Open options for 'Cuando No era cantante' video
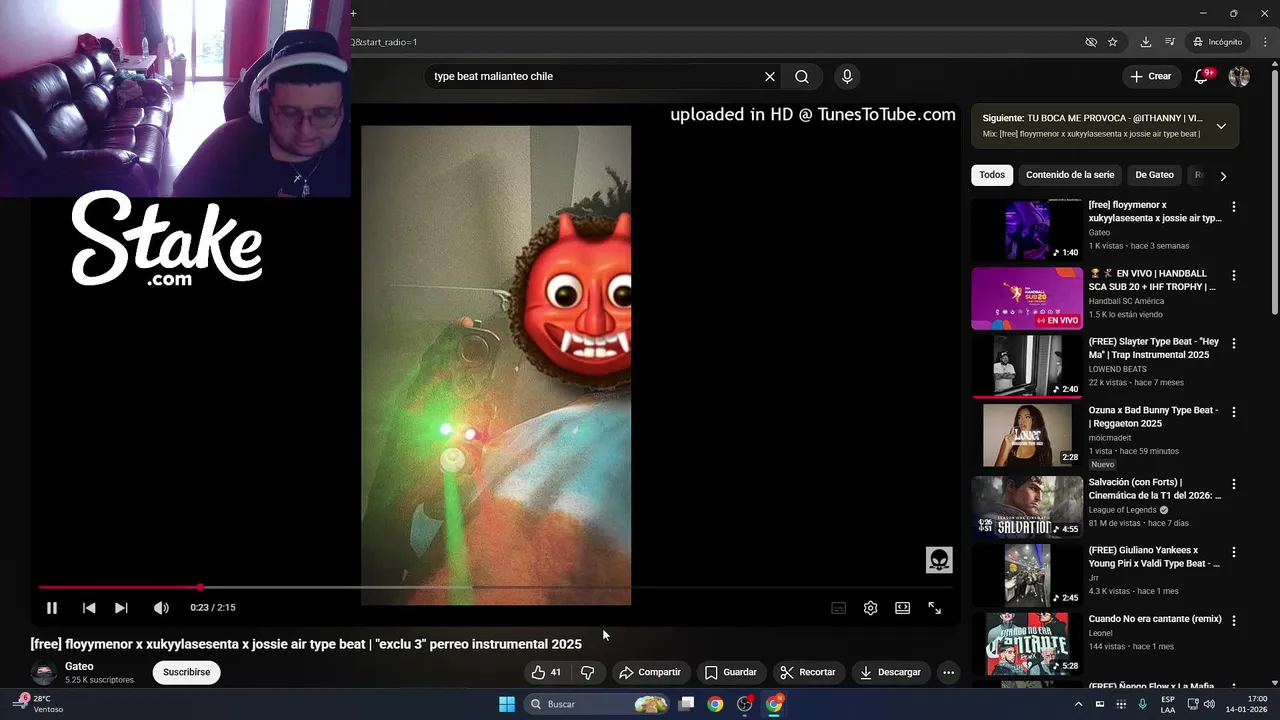 (x=1233, y=621)
